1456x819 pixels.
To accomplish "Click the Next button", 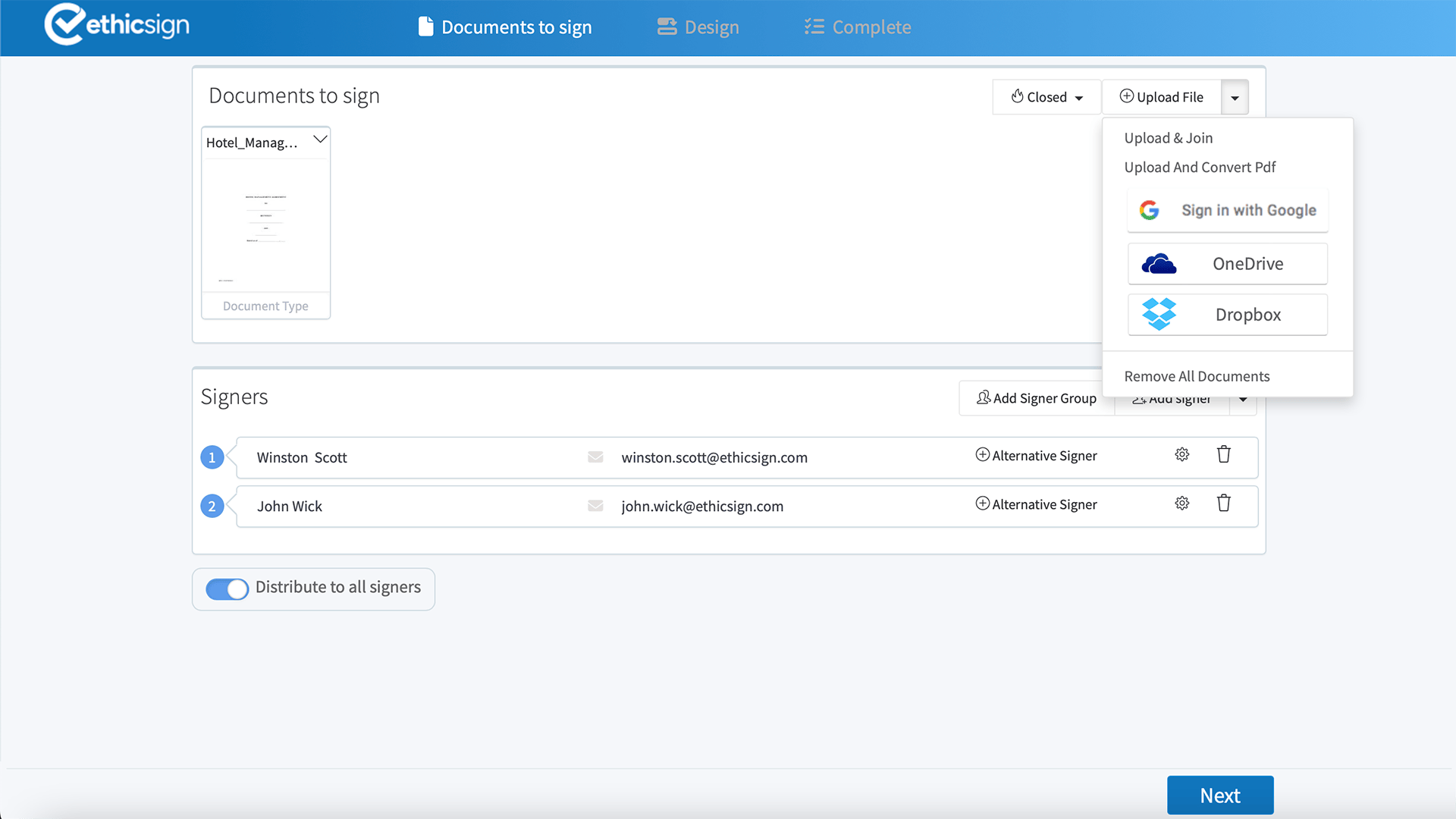I will (1219, 795).
